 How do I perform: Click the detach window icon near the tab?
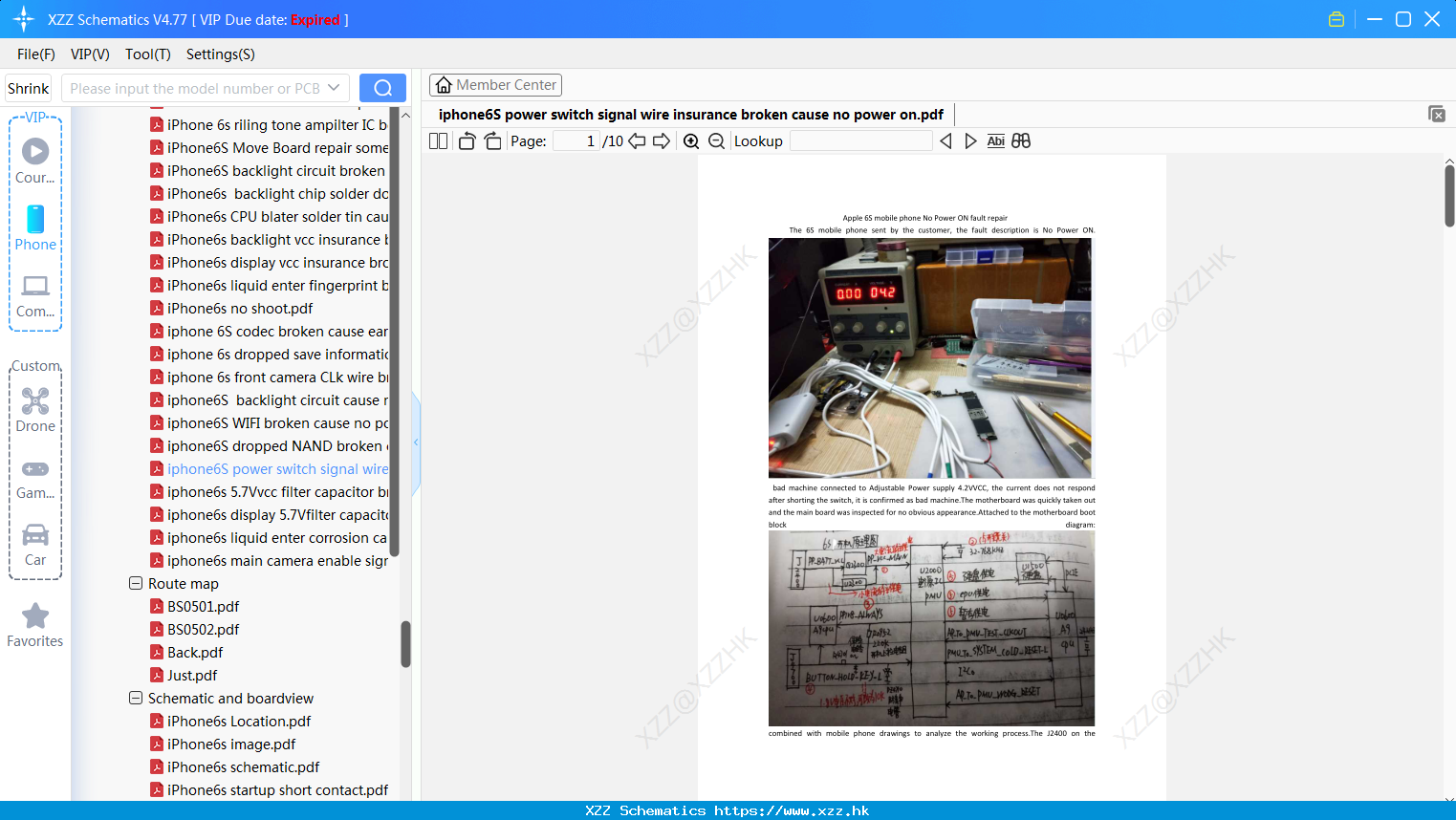[1436, 114]
